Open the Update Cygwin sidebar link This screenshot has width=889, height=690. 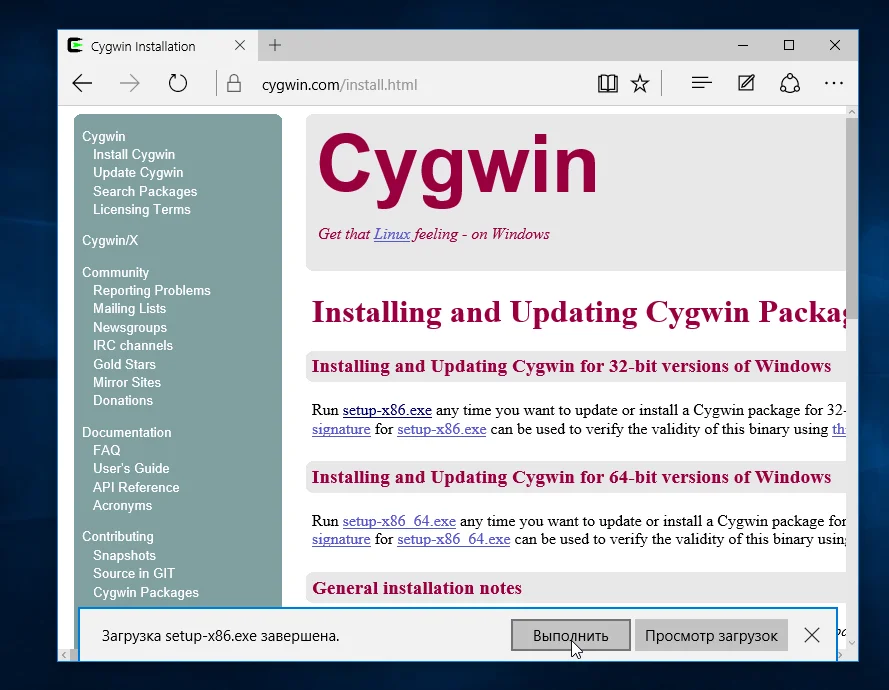(x=138, y=172)
